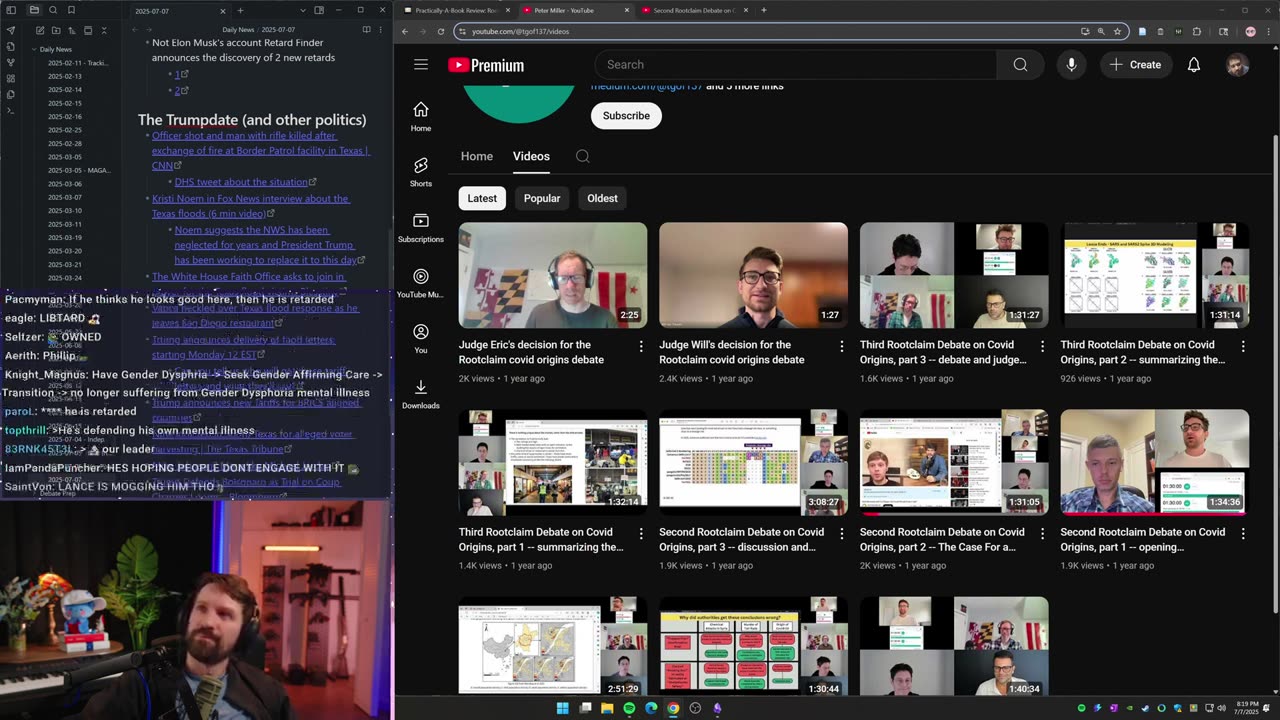
Task: Click the YouTube Premium logo
Action: [x=486, y=65]
